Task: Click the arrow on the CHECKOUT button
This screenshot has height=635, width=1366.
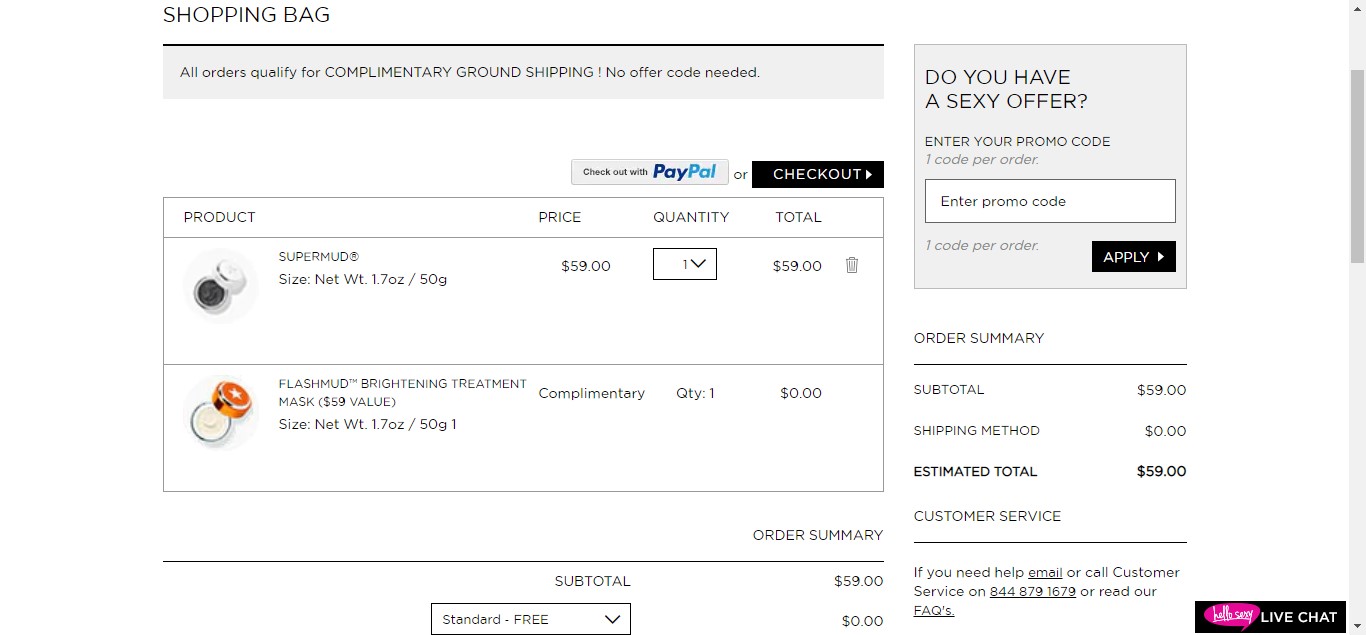Action: coord(869,174)
